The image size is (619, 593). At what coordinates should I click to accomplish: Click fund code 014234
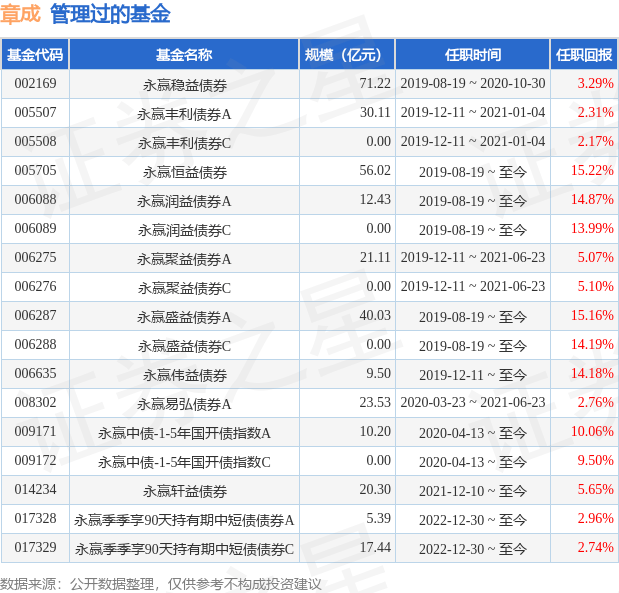tap(35, 491)
